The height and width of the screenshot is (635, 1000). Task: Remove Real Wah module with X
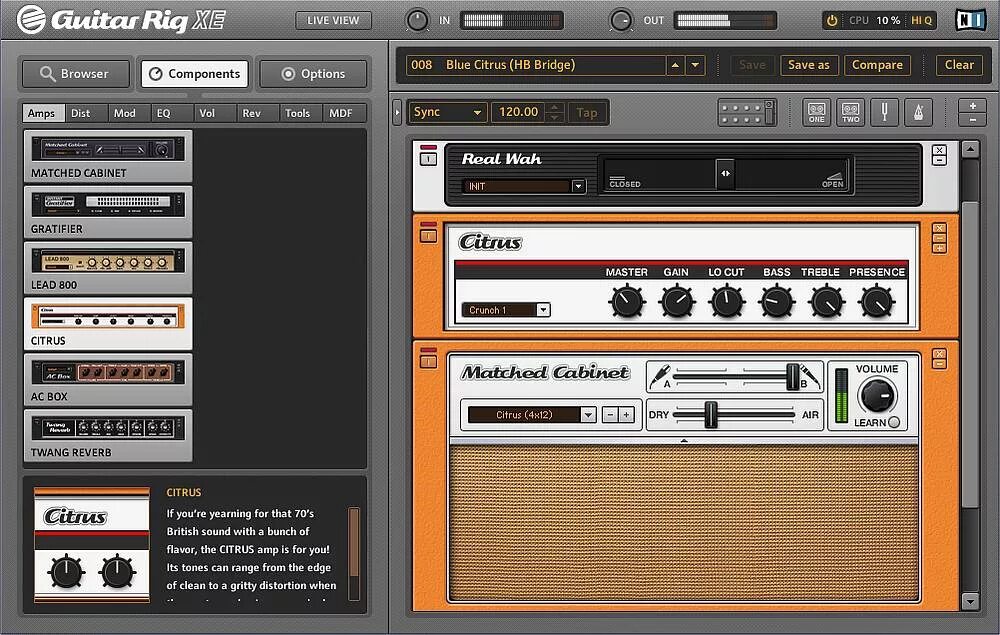(x=939, y=150)
